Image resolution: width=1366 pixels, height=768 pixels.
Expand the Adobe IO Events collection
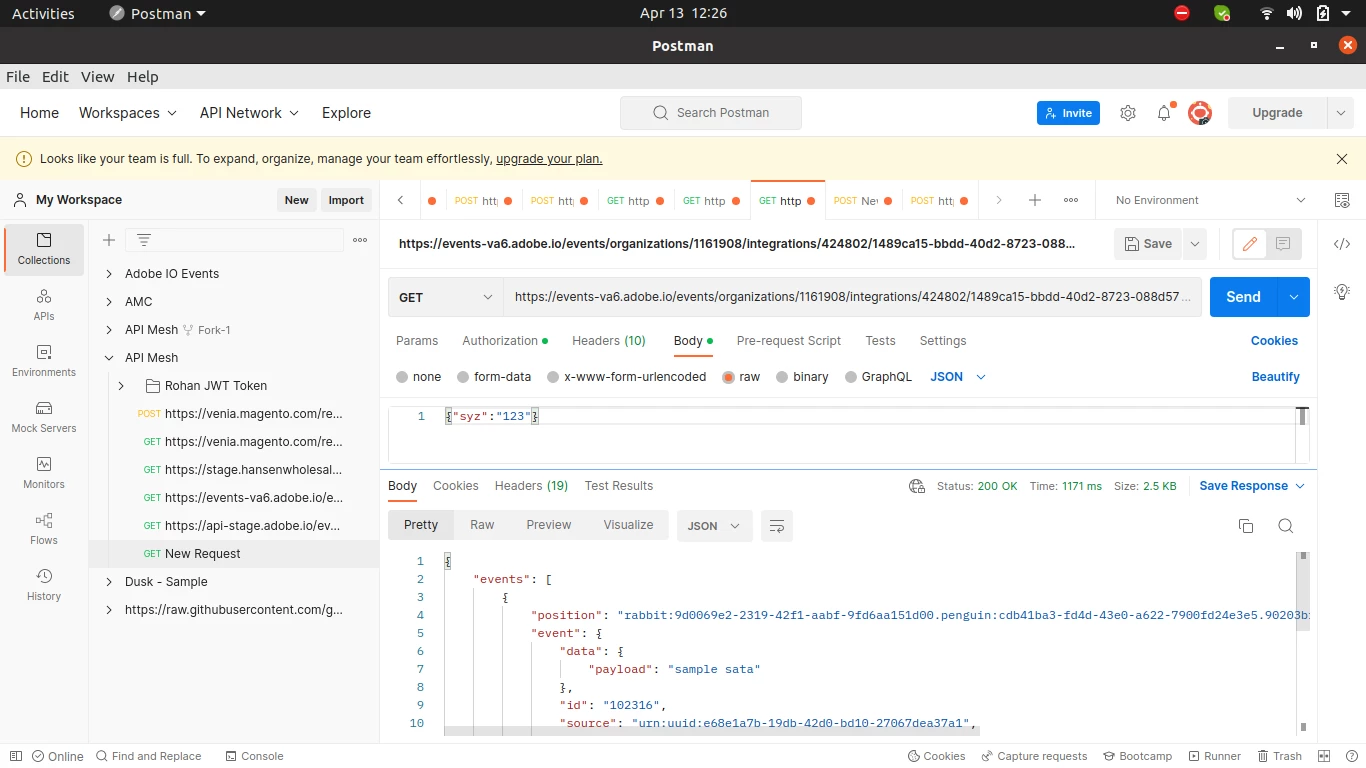click(109, 273)
